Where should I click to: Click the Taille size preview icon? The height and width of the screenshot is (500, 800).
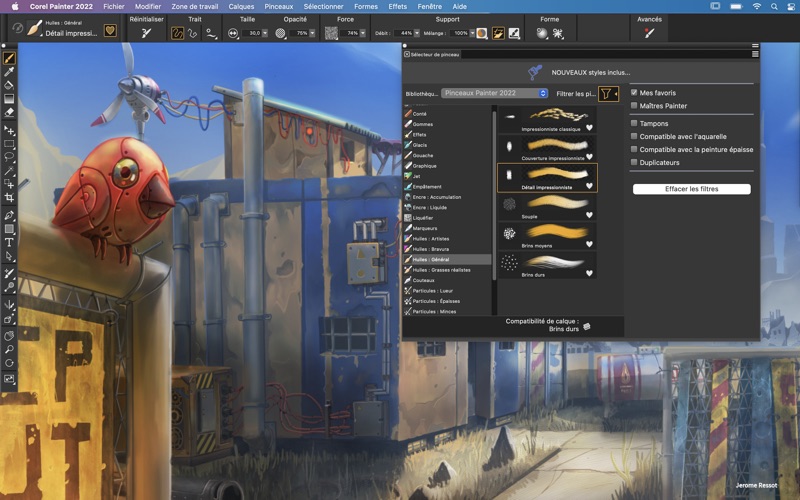pos(233,33)
